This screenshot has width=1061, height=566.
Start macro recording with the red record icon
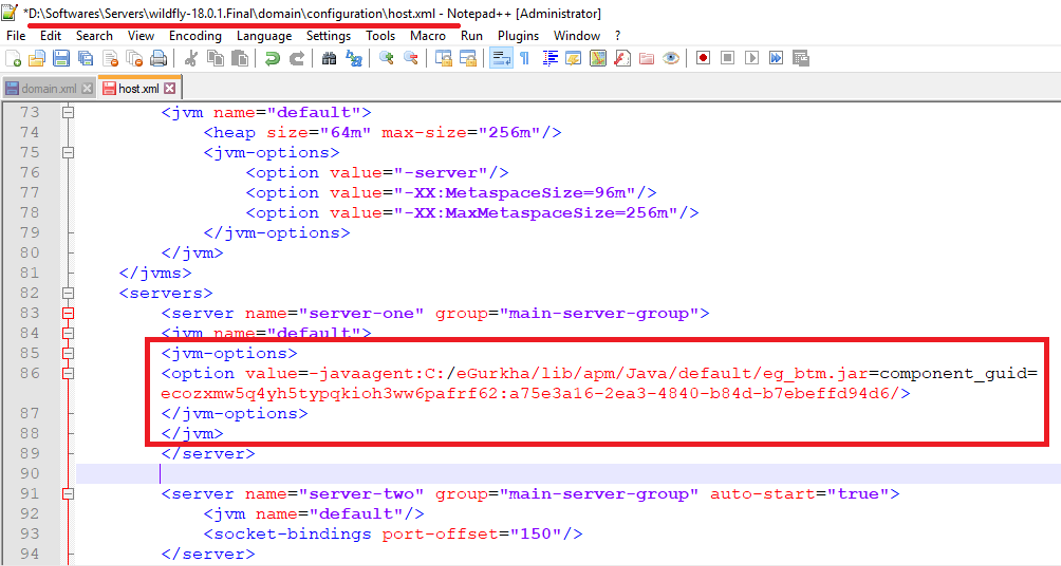tap(703, 58)
